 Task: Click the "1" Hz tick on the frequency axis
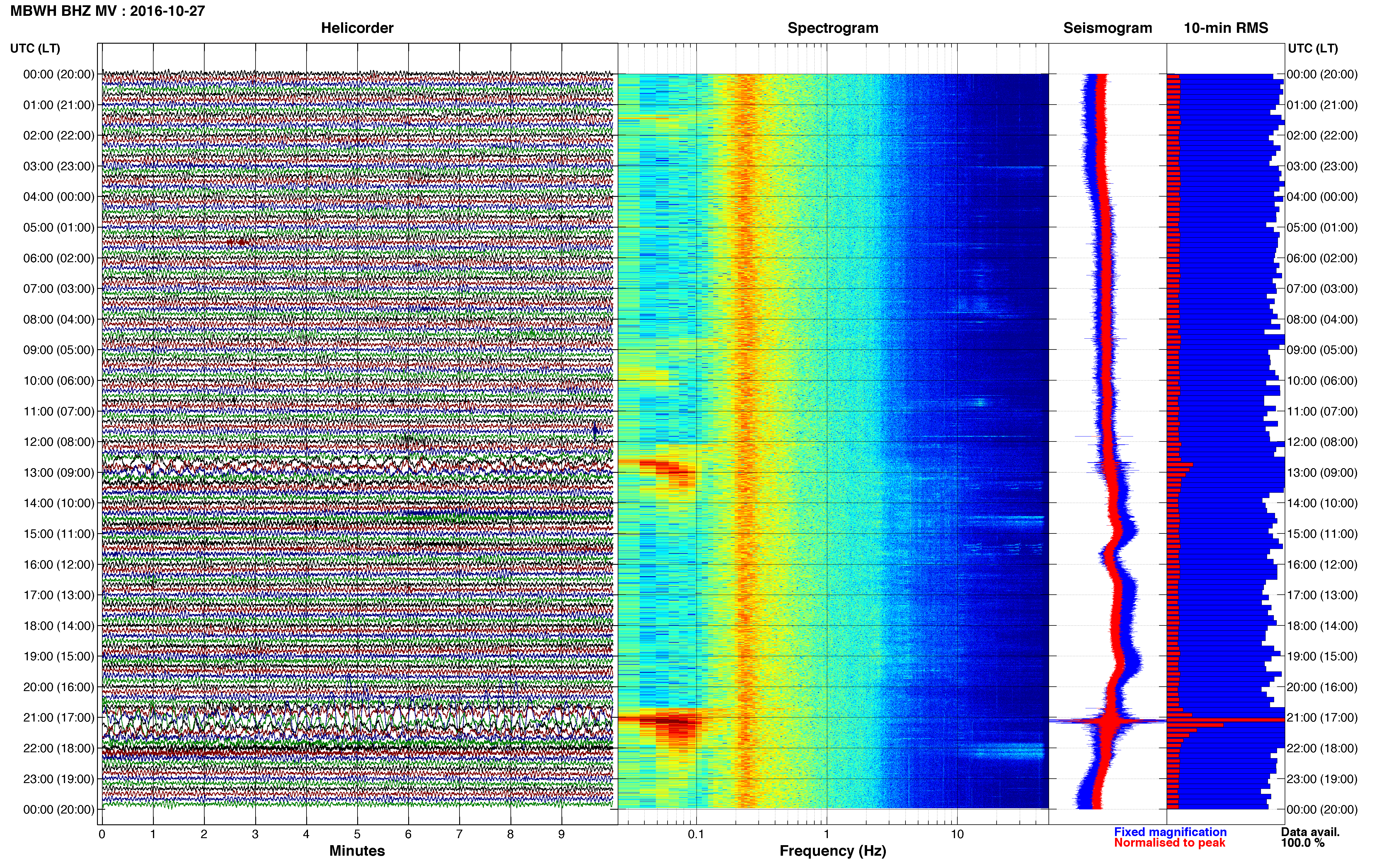pyautogui.click(x=827, y=834)
